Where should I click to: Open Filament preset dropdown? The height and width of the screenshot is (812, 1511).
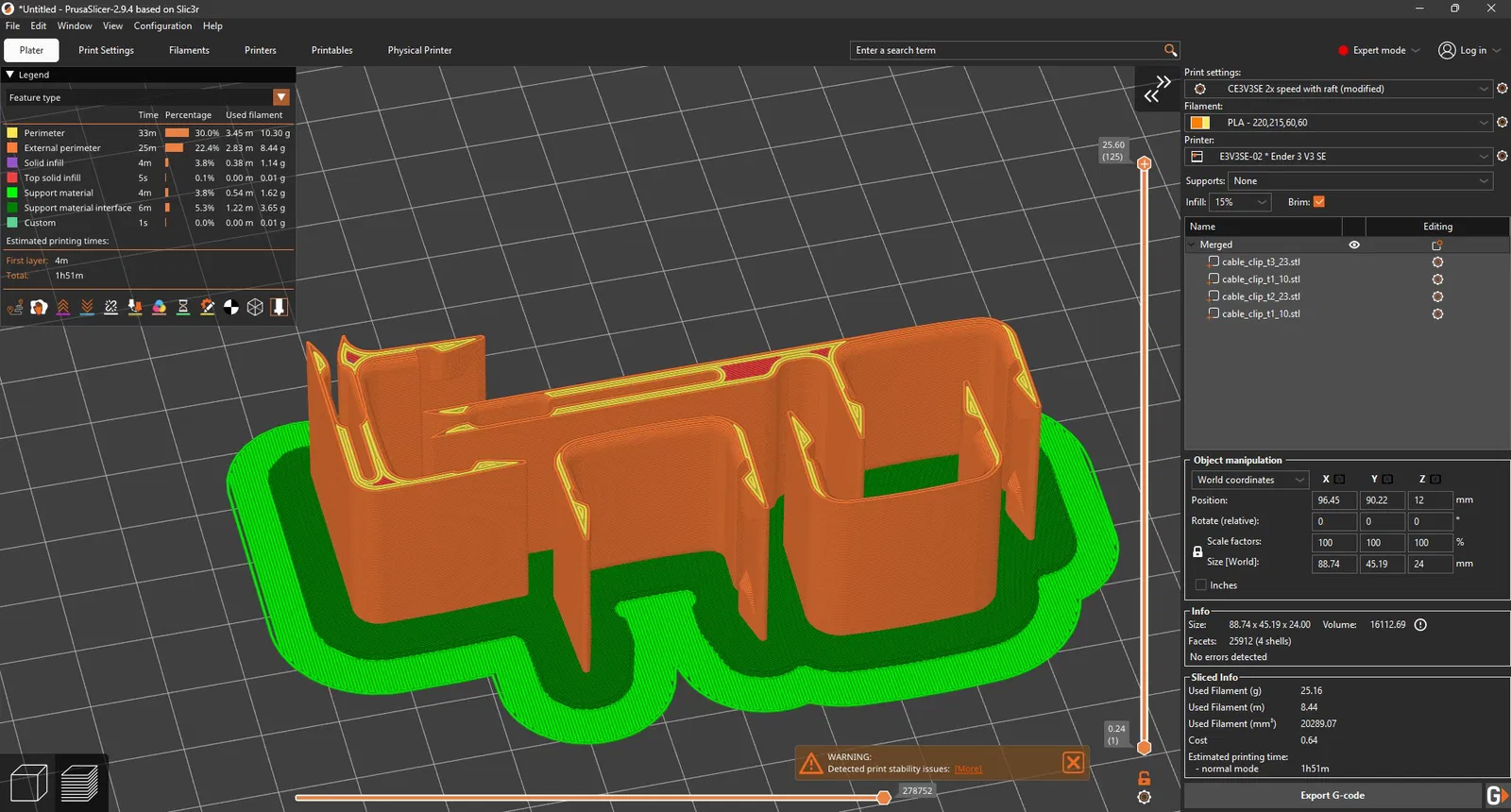[x=1338, y=123]
